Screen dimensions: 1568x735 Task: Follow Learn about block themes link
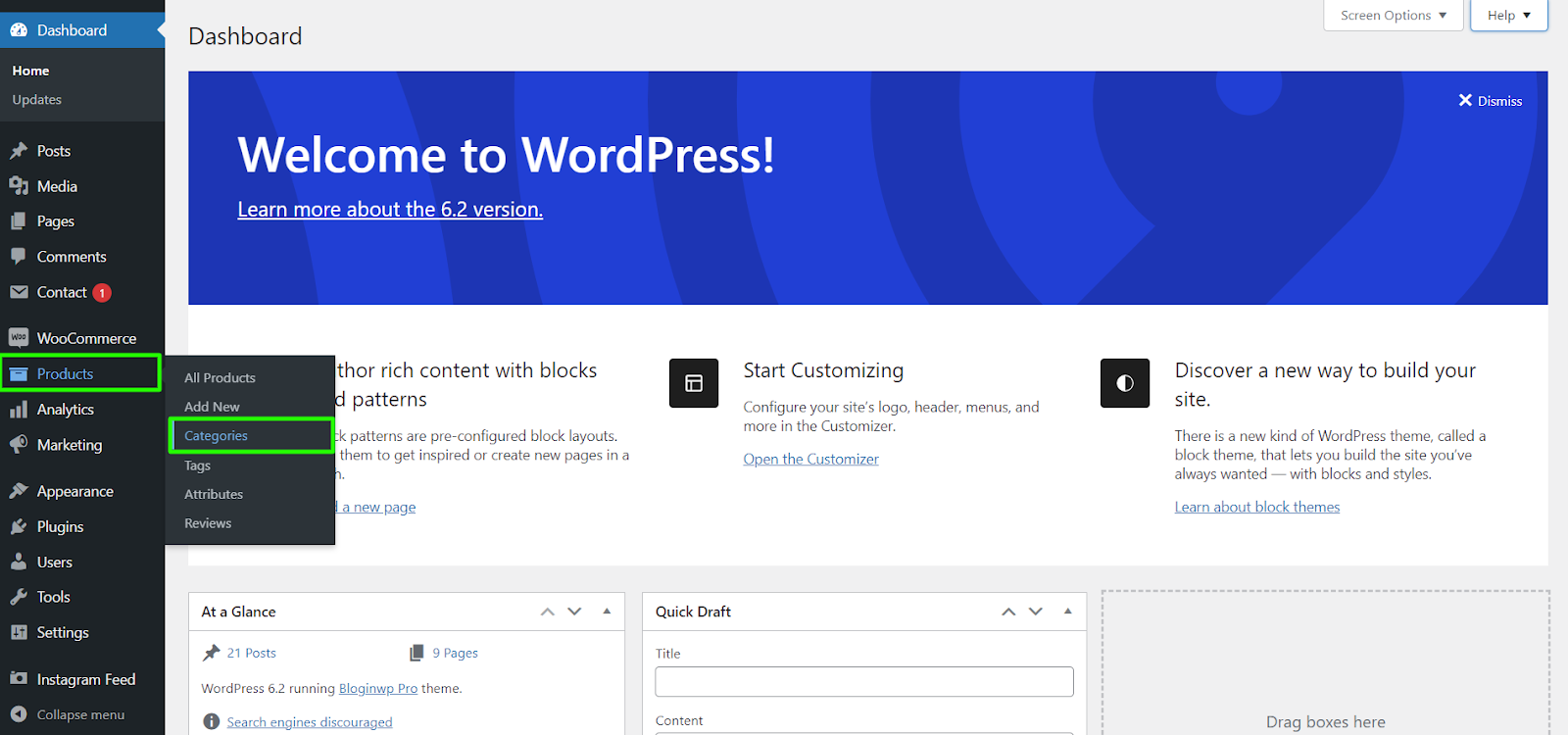(x=1257, y=507)
